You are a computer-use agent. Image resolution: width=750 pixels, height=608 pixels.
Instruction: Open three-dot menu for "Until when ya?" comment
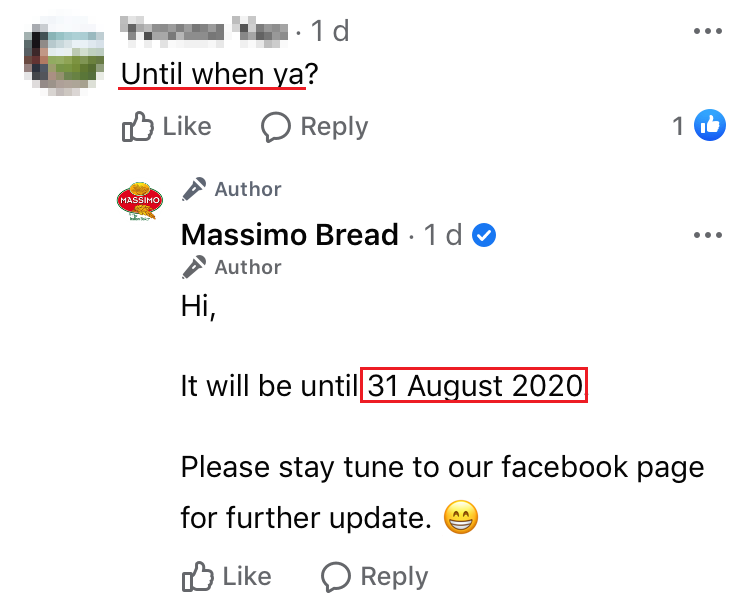pos(707,32)
